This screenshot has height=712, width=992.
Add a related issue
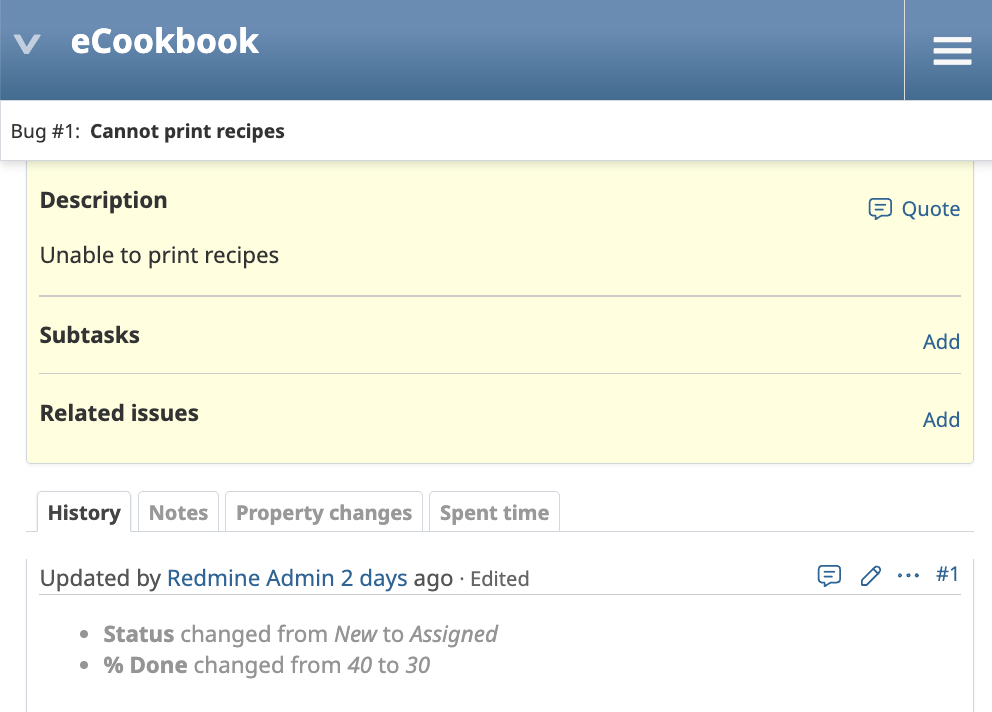941,419
